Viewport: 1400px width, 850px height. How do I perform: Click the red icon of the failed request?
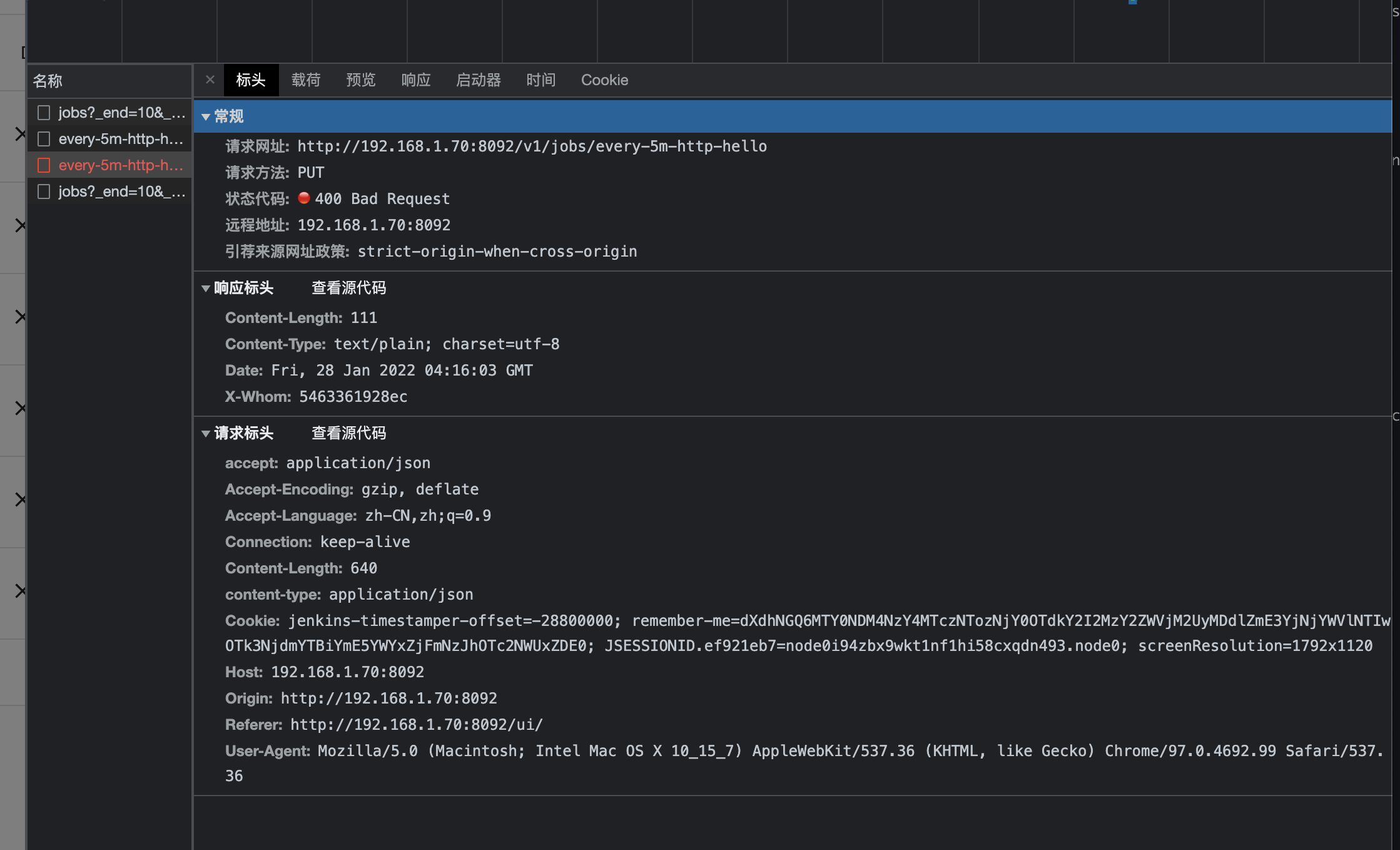[x=44, y=165]
